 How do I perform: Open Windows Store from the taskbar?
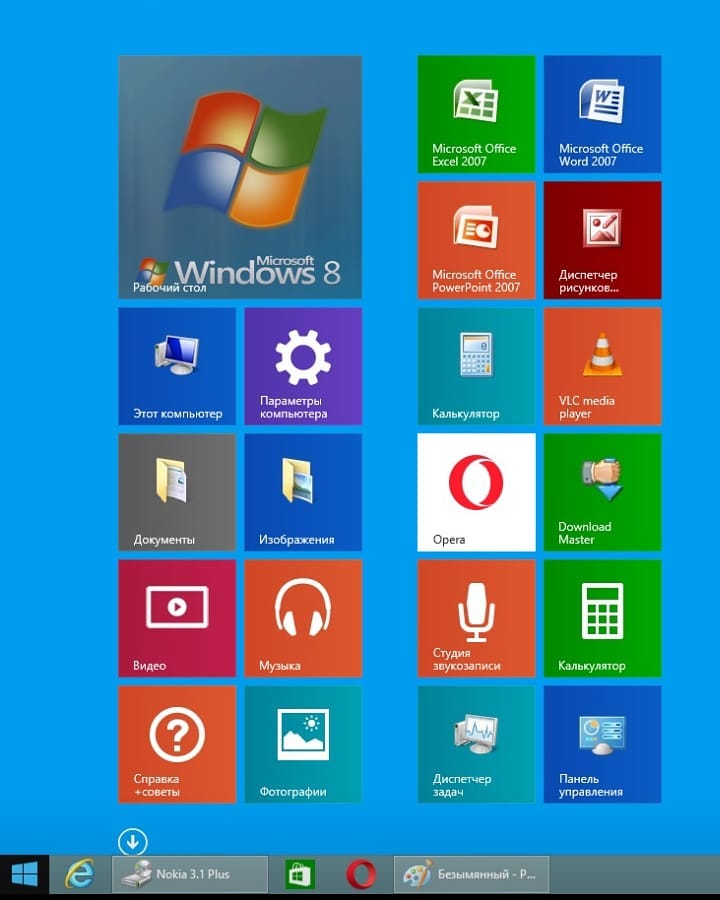click(x=300, y=874)
